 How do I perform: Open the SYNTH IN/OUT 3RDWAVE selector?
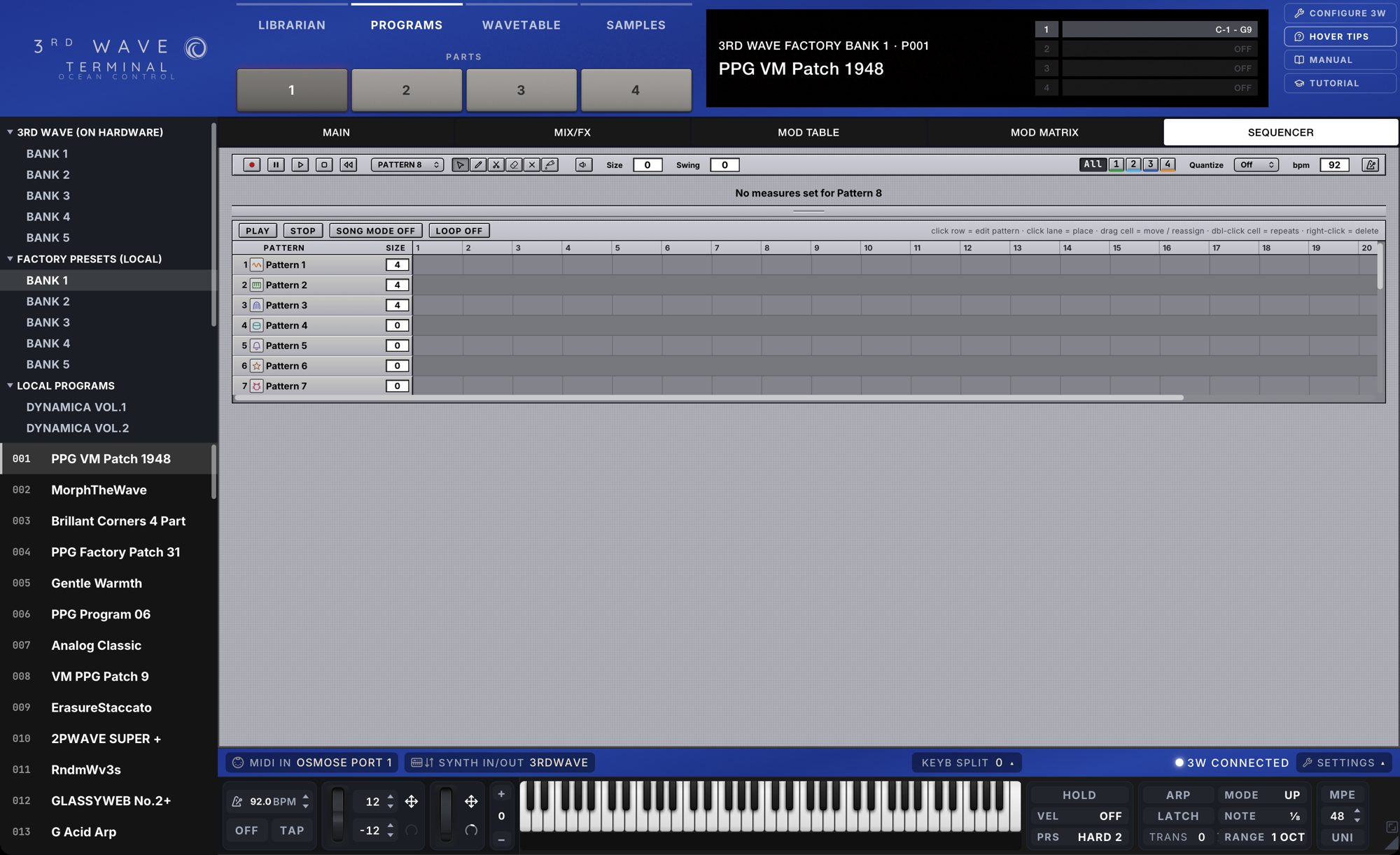point(500,763)
